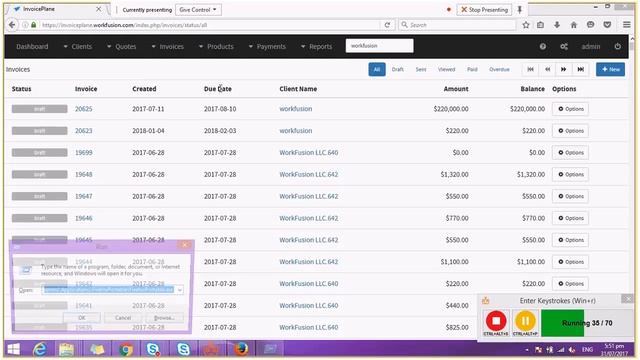Image resolution: width=640 pixels, height=360 pixels.
Task: Click the chat bubble icon in Firefox toolbar
Action: point(590,25)
